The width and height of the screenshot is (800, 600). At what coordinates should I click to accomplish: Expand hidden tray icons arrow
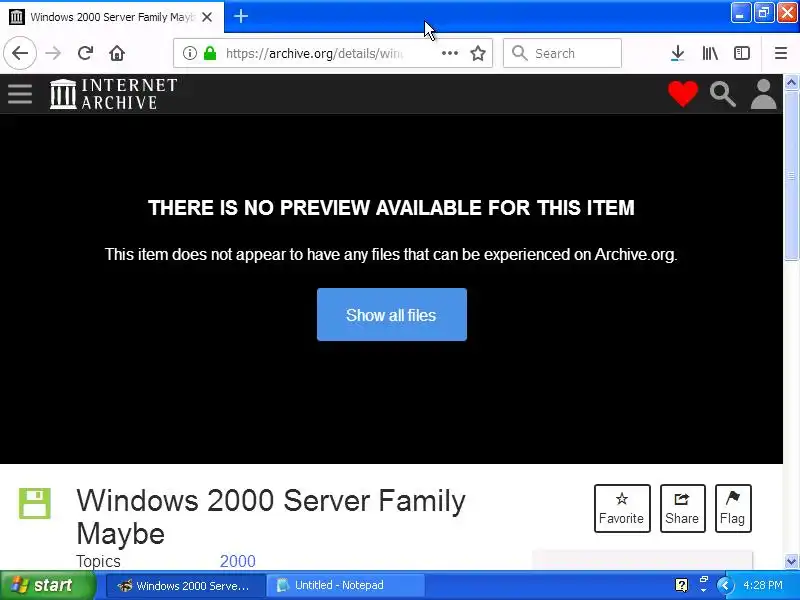coord(725,585)
